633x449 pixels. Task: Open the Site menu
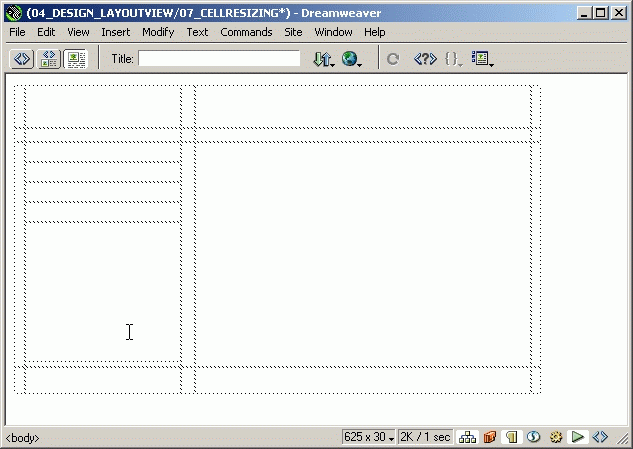[293, 32]
